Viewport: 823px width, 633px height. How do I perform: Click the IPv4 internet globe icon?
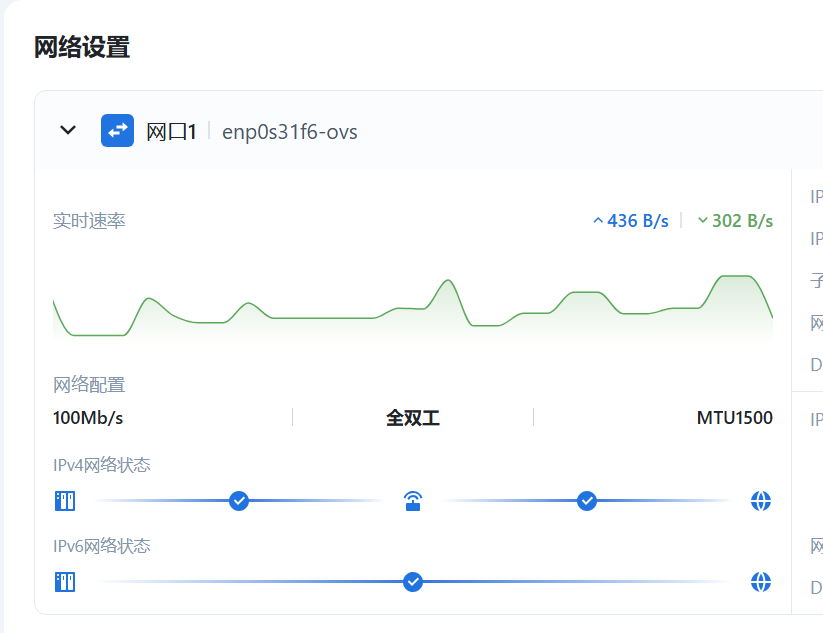click(x=761, y=501)
